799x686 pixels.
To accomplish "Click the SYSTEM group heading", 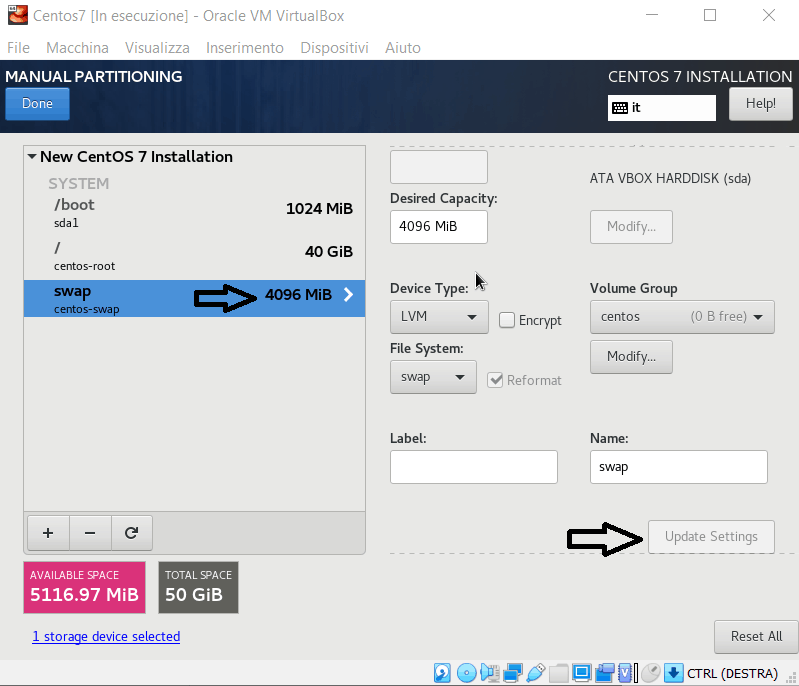I will (78, 183).
